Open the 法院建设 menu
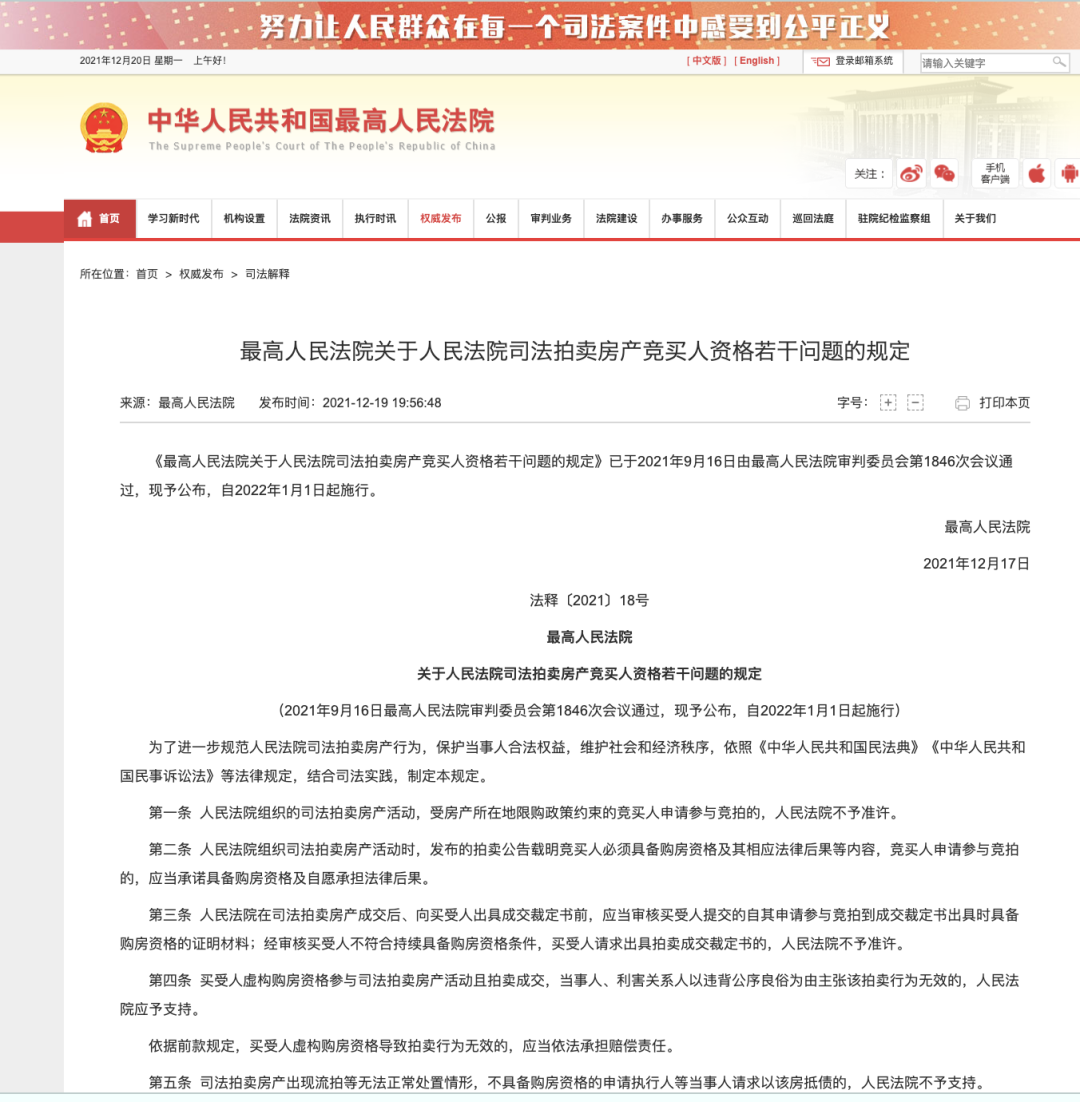Image resolution: width=1080 pixels, height=1102 pixels. click(x=616, y=219)
